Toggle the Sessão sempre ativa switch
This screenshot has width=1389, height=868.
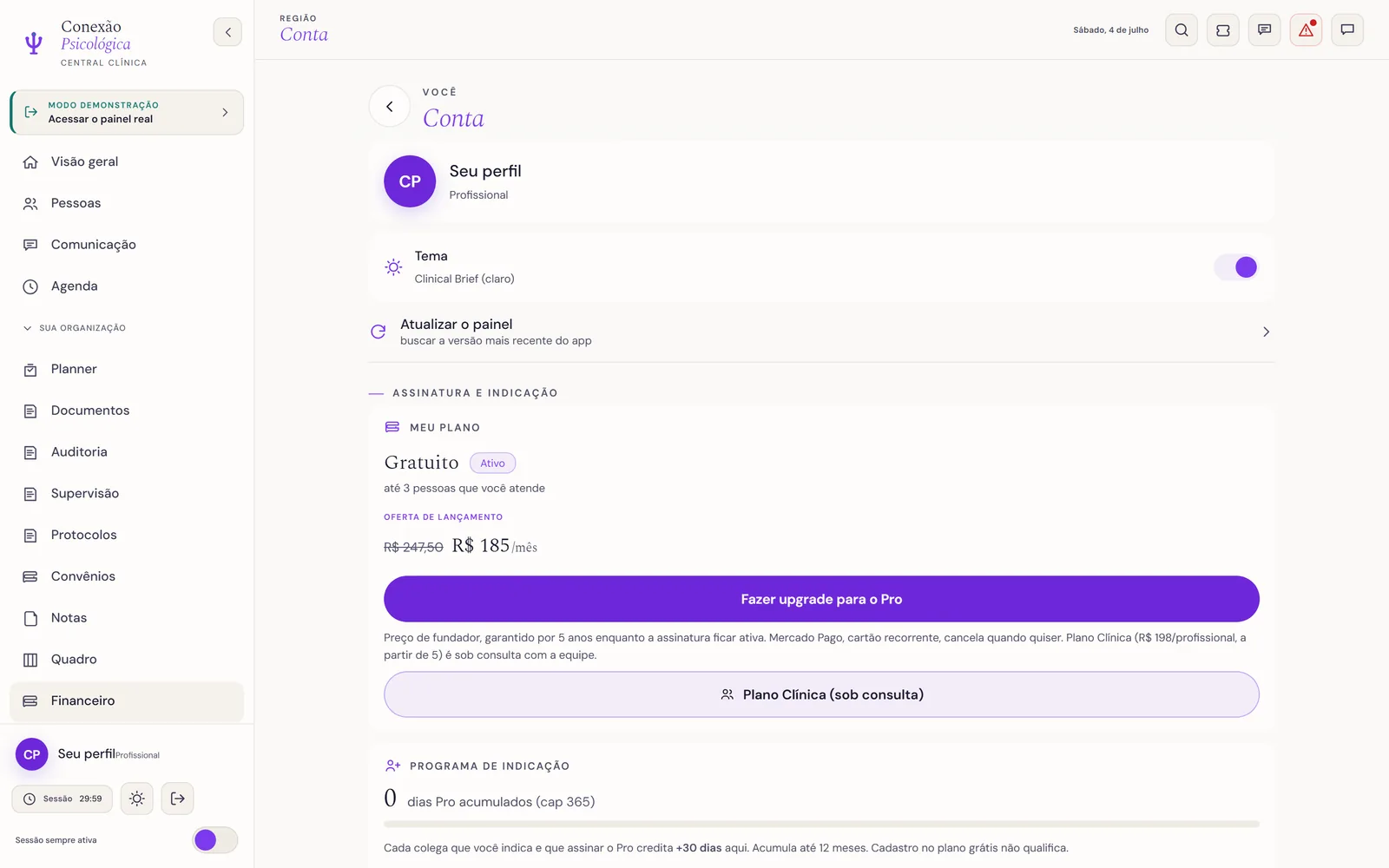(214, 840)
